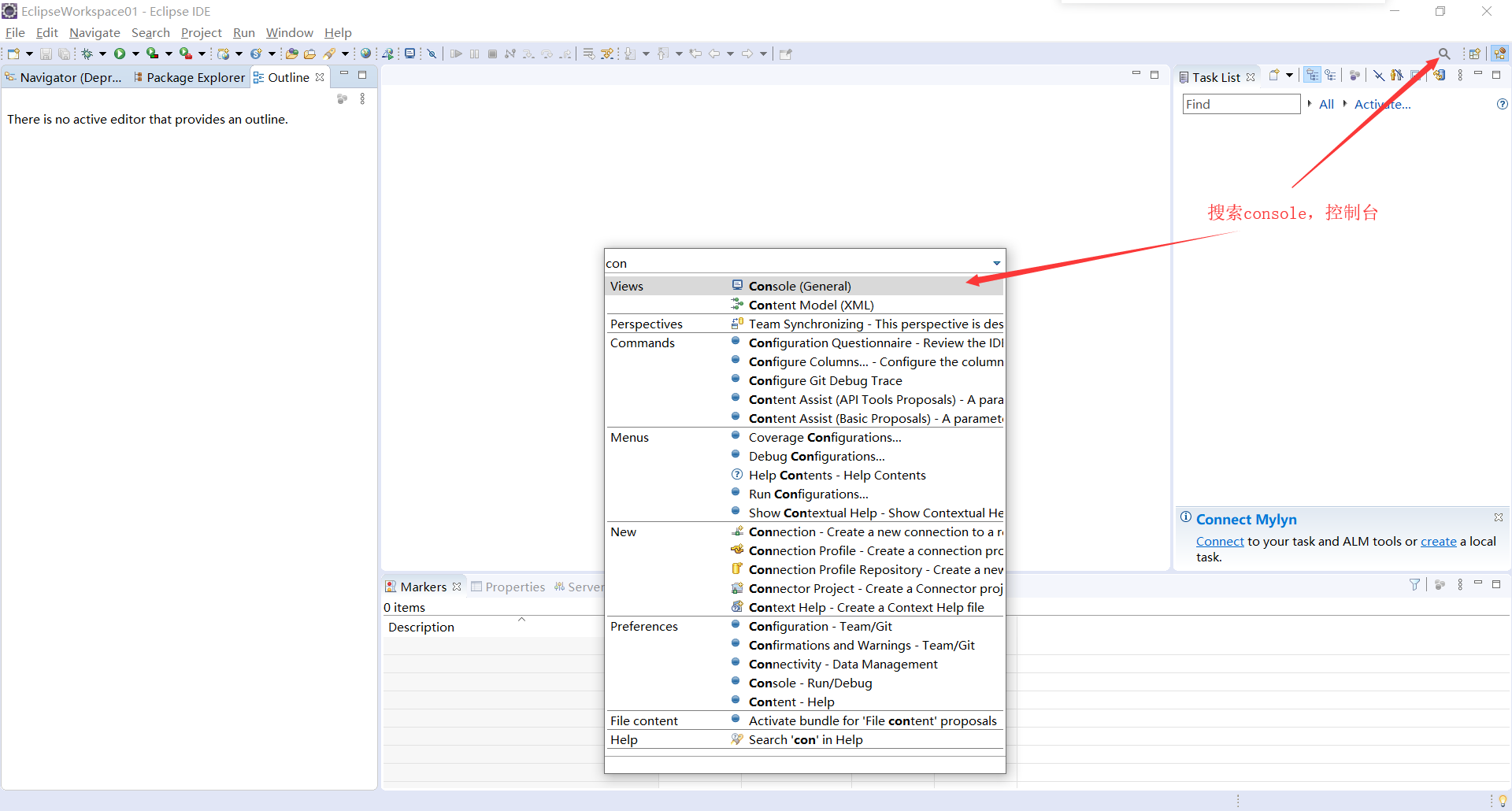Click the Open Perspective icon
The image size is (1512, 811).
tap(1474, 54)
